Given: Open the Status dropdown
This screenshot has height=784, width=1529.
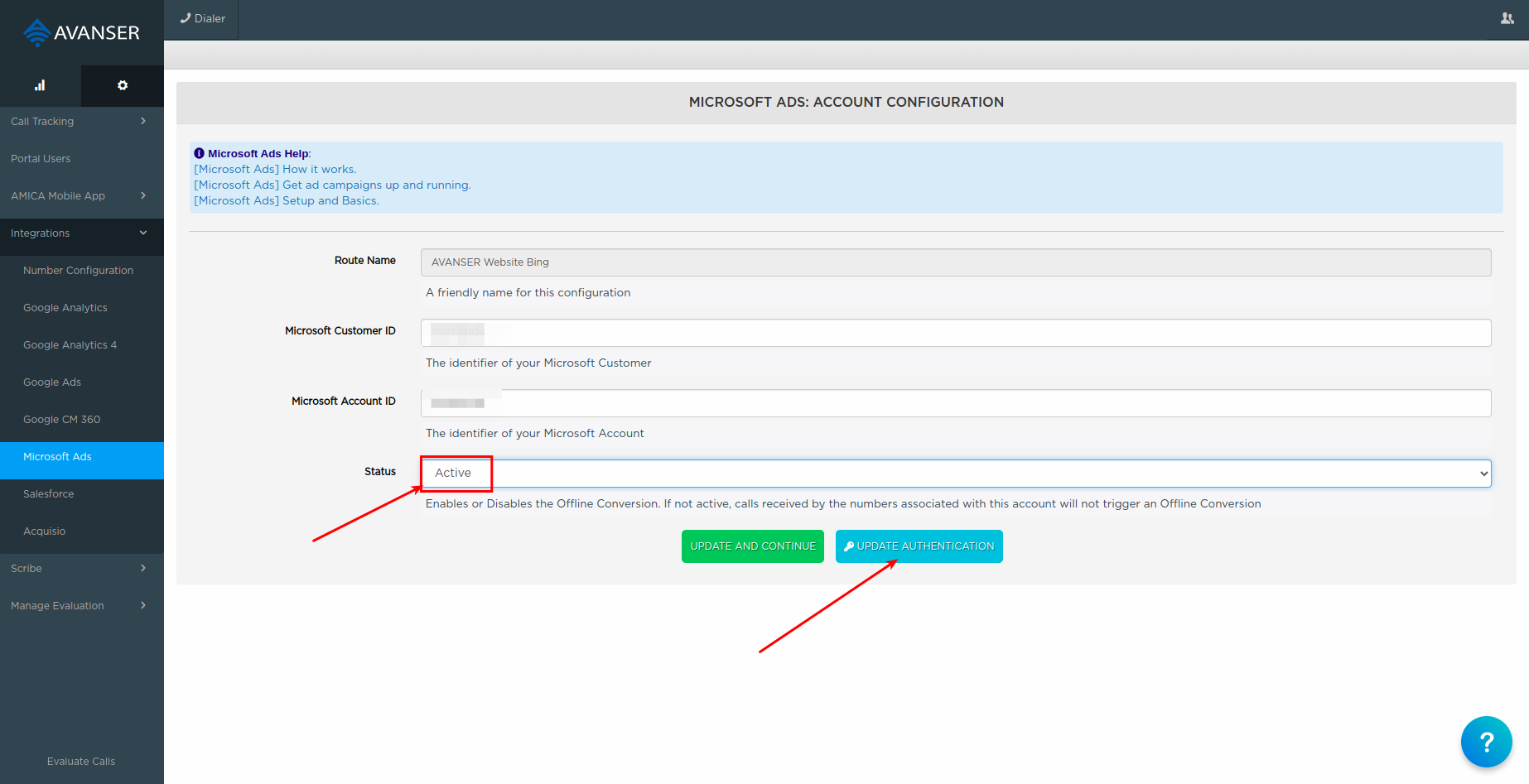Looking at the screenshot, I should pos(956,474).
